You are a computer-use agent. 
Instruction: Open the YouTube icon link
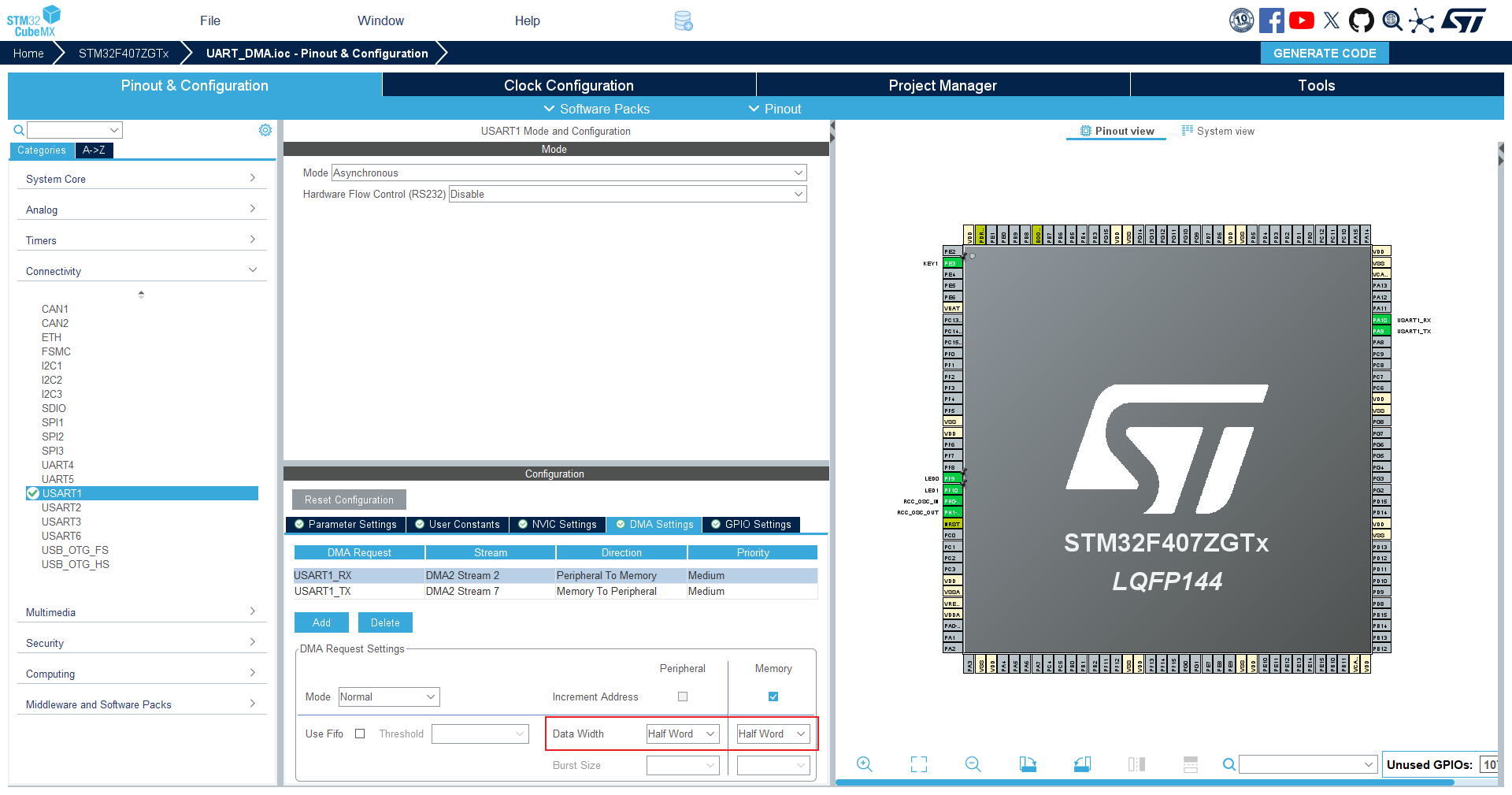[1302, 20]
